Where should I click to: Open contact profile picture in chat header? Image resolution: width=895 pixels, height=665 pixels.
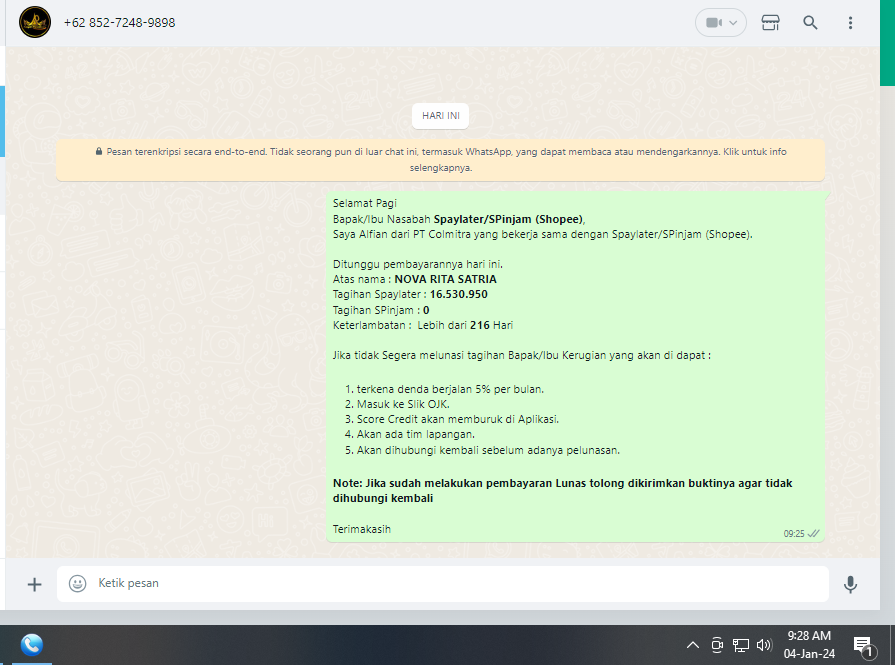(35, 22)
